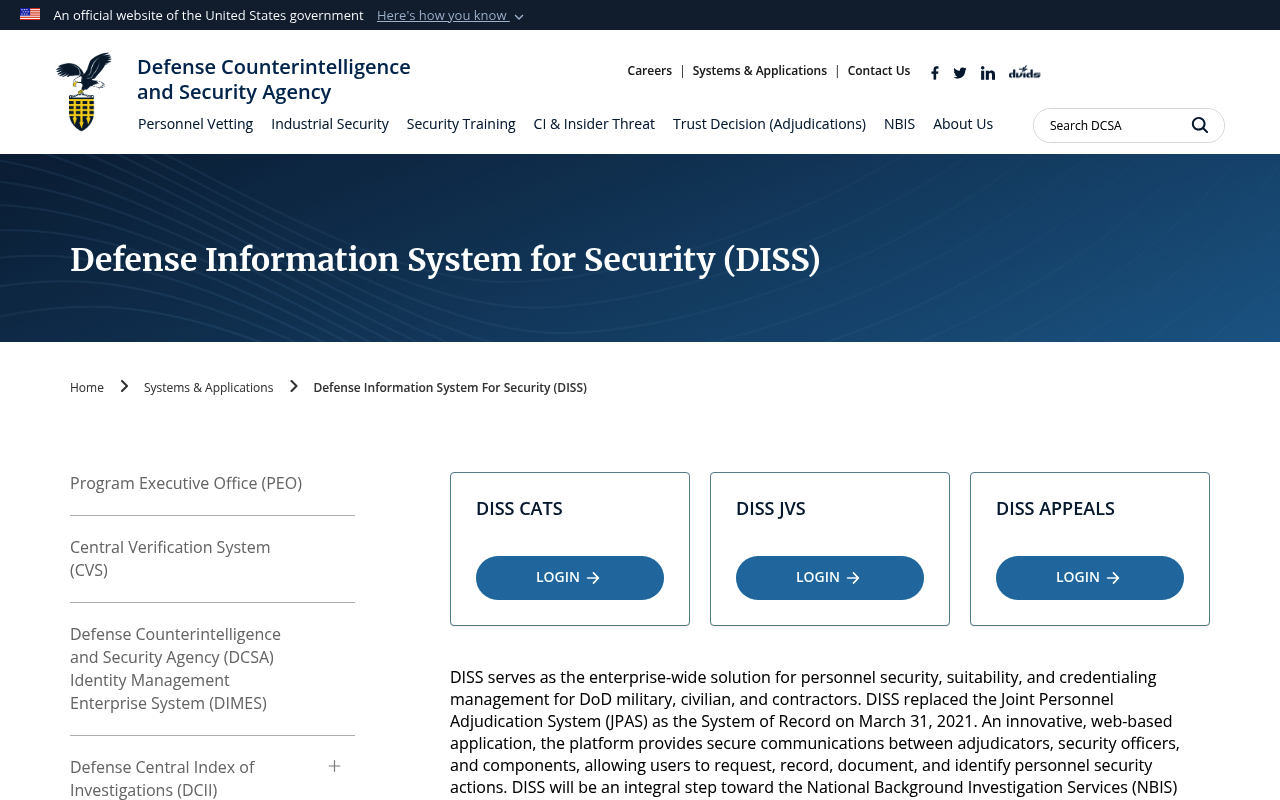Image resolution: width=1280 pixels, height=800 pixels.
Task: Click the DISS APPEALS card heading
Action: pos(1055,508)
